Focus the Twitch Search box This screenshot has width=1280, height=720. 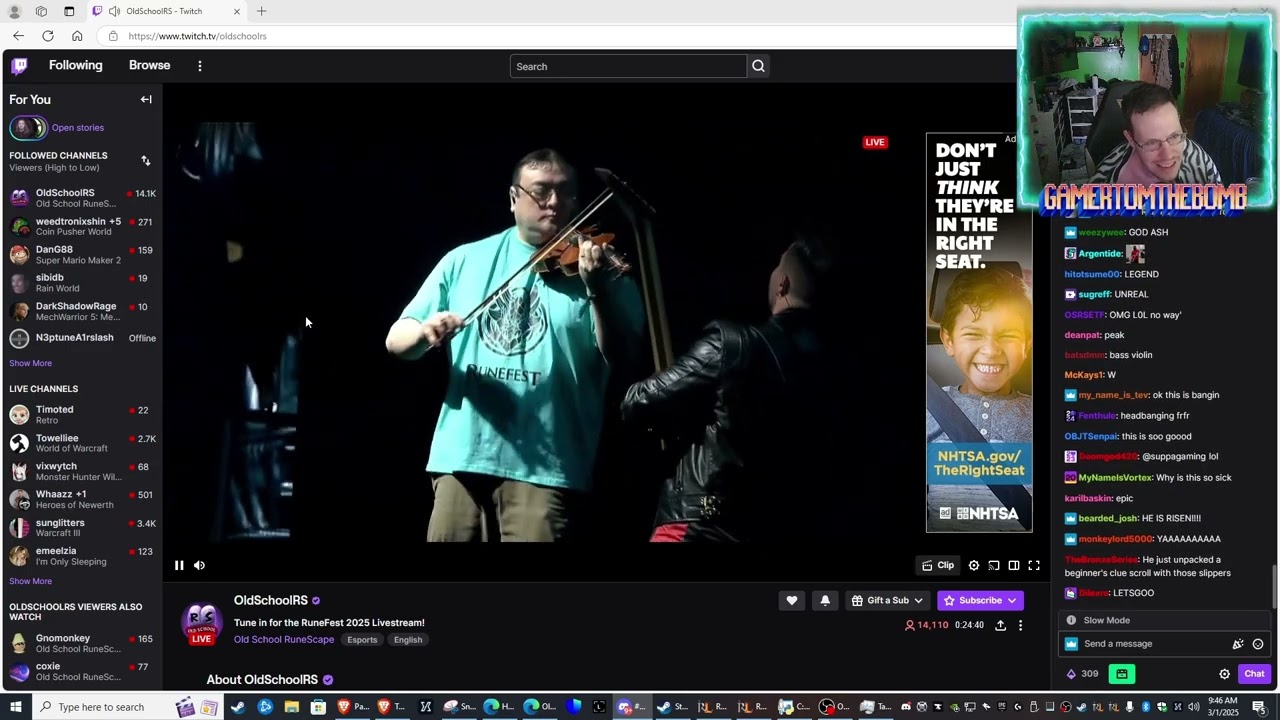[x=628, y=66]
